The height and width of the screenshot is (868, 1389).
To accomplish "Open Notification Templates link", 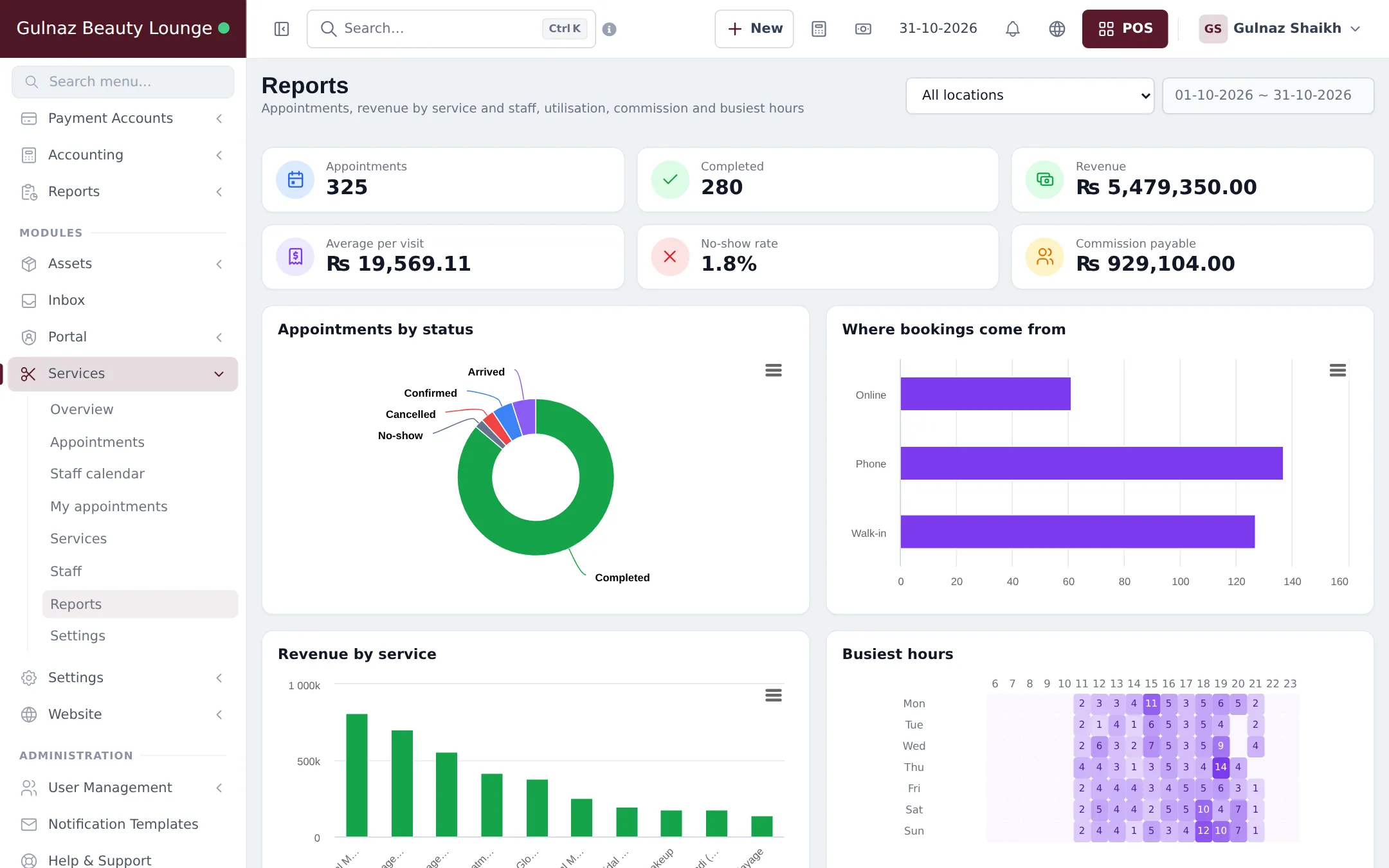I will click(123, 824).
